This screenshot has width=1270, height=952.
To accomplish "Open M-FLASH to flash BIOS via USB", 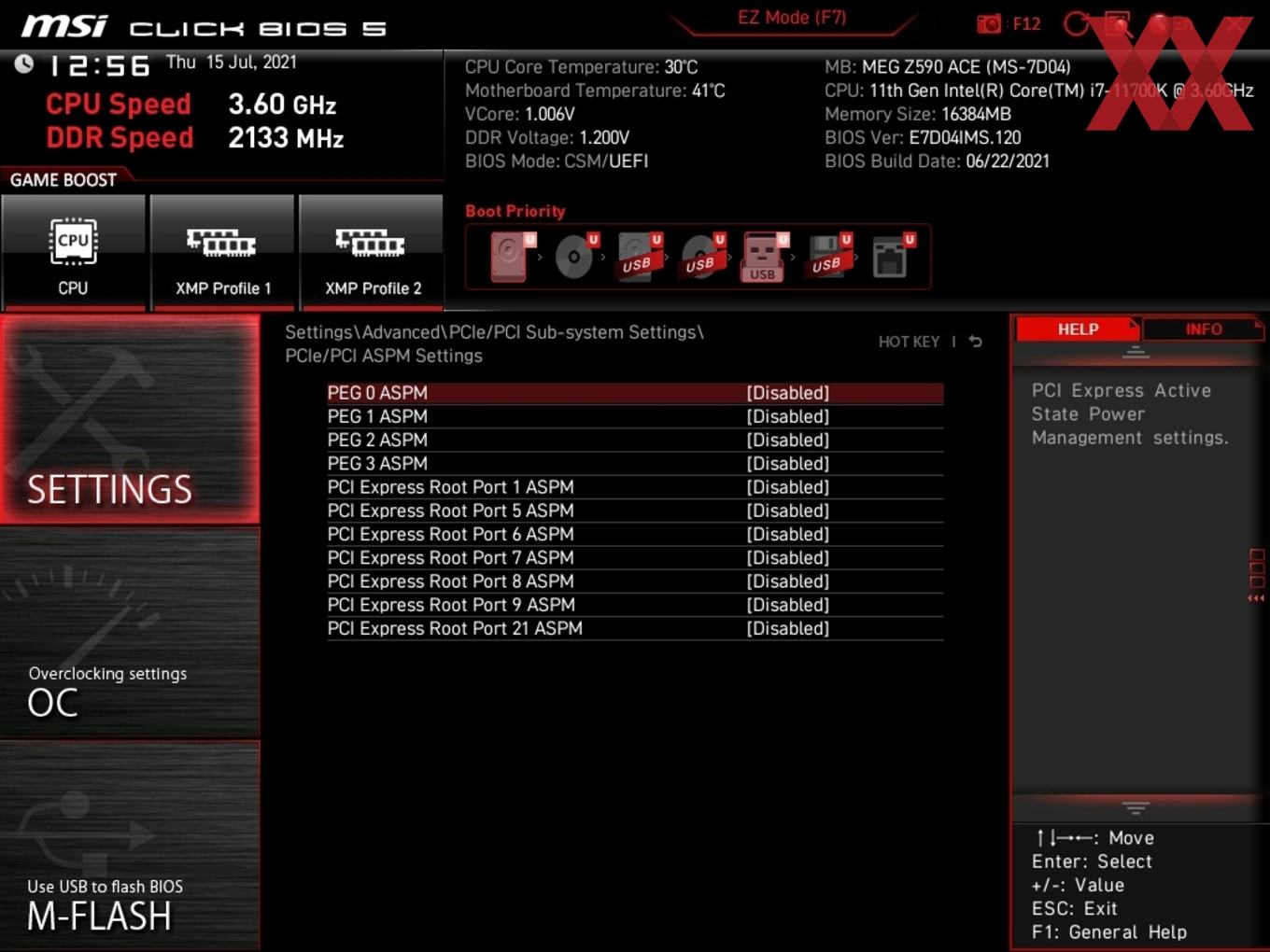I will pos(130,847).
